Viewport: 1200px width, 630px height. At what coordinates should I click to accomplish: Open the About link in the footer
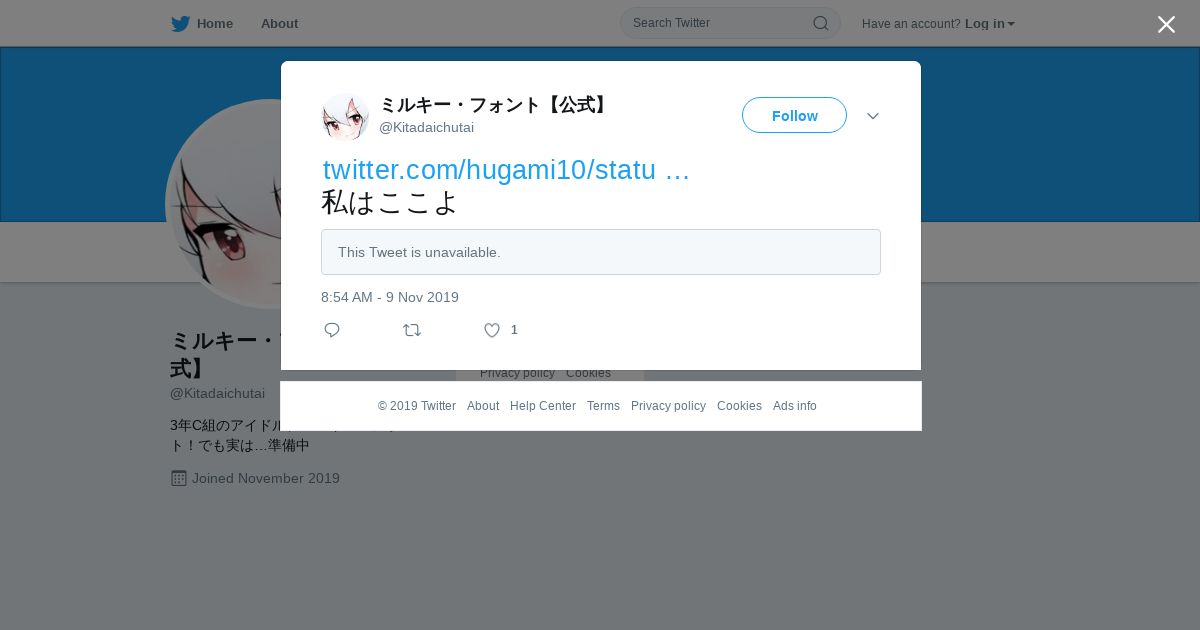point(483,406)
